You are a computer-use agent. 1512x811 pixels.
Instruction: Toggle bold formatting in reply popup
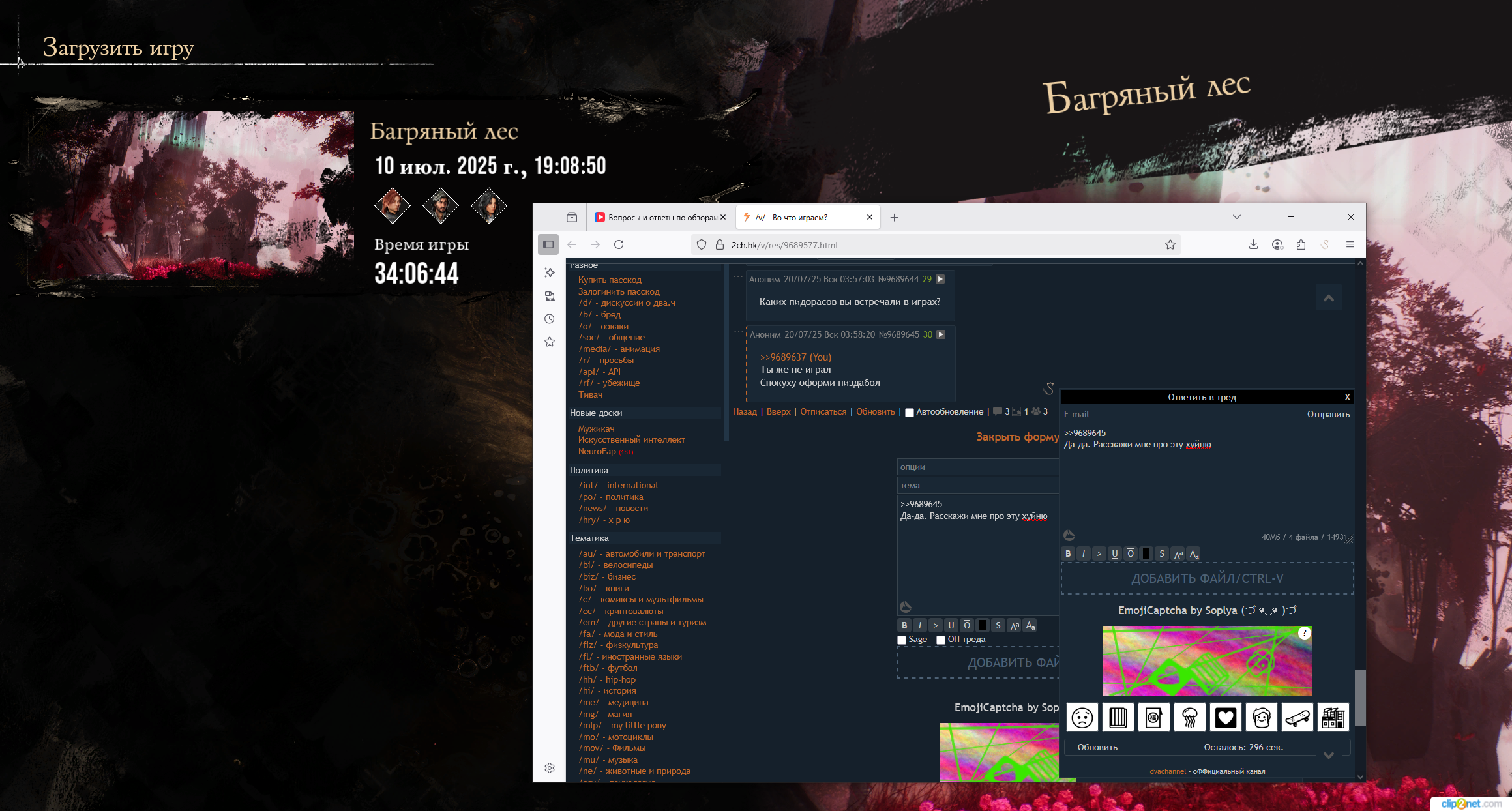(x=1068, y=553)
